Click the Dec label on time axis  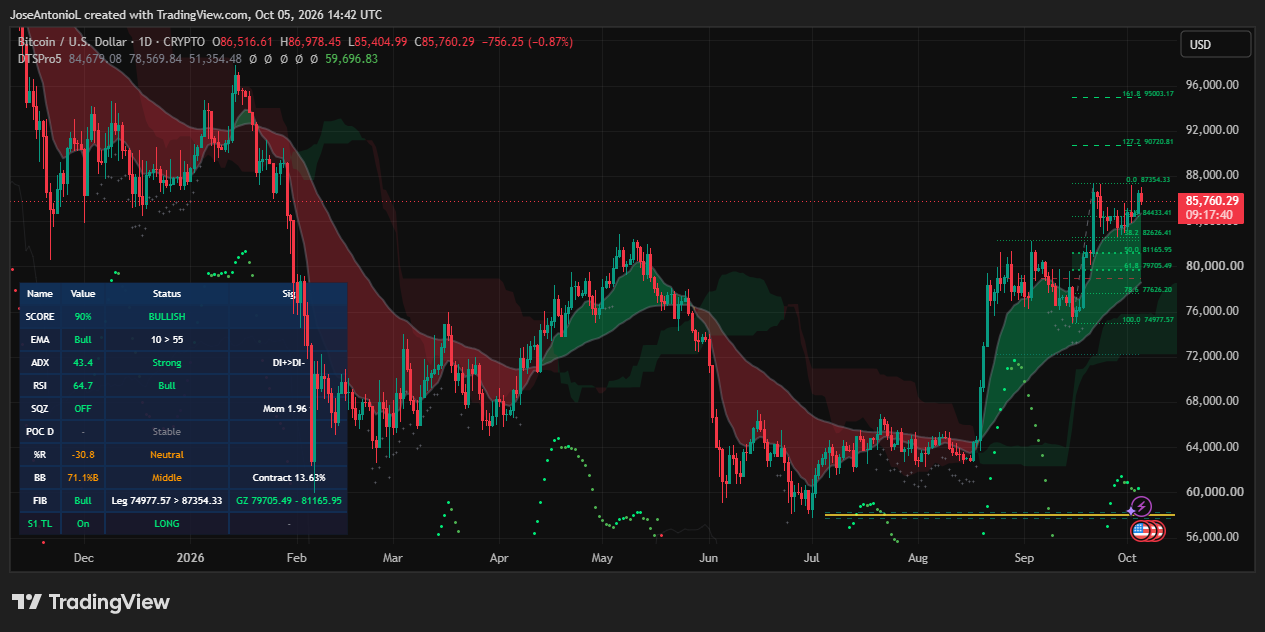pos(84,558)
